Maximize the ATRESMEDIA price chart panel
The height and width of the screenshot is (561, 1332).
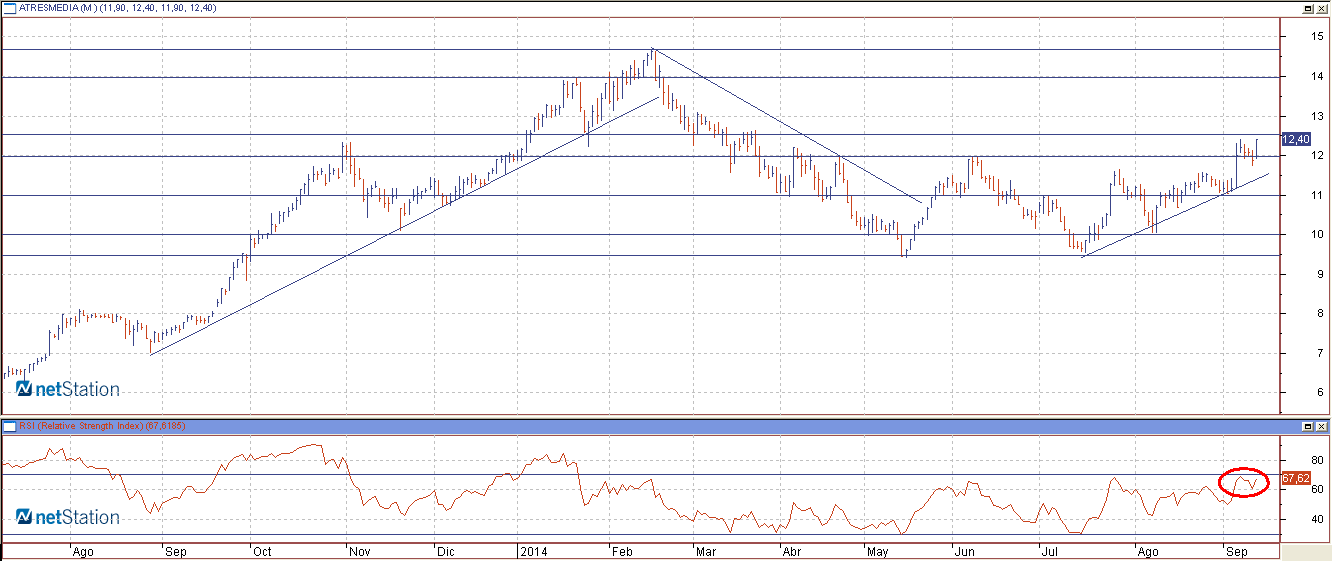(x=1308, y=8)
